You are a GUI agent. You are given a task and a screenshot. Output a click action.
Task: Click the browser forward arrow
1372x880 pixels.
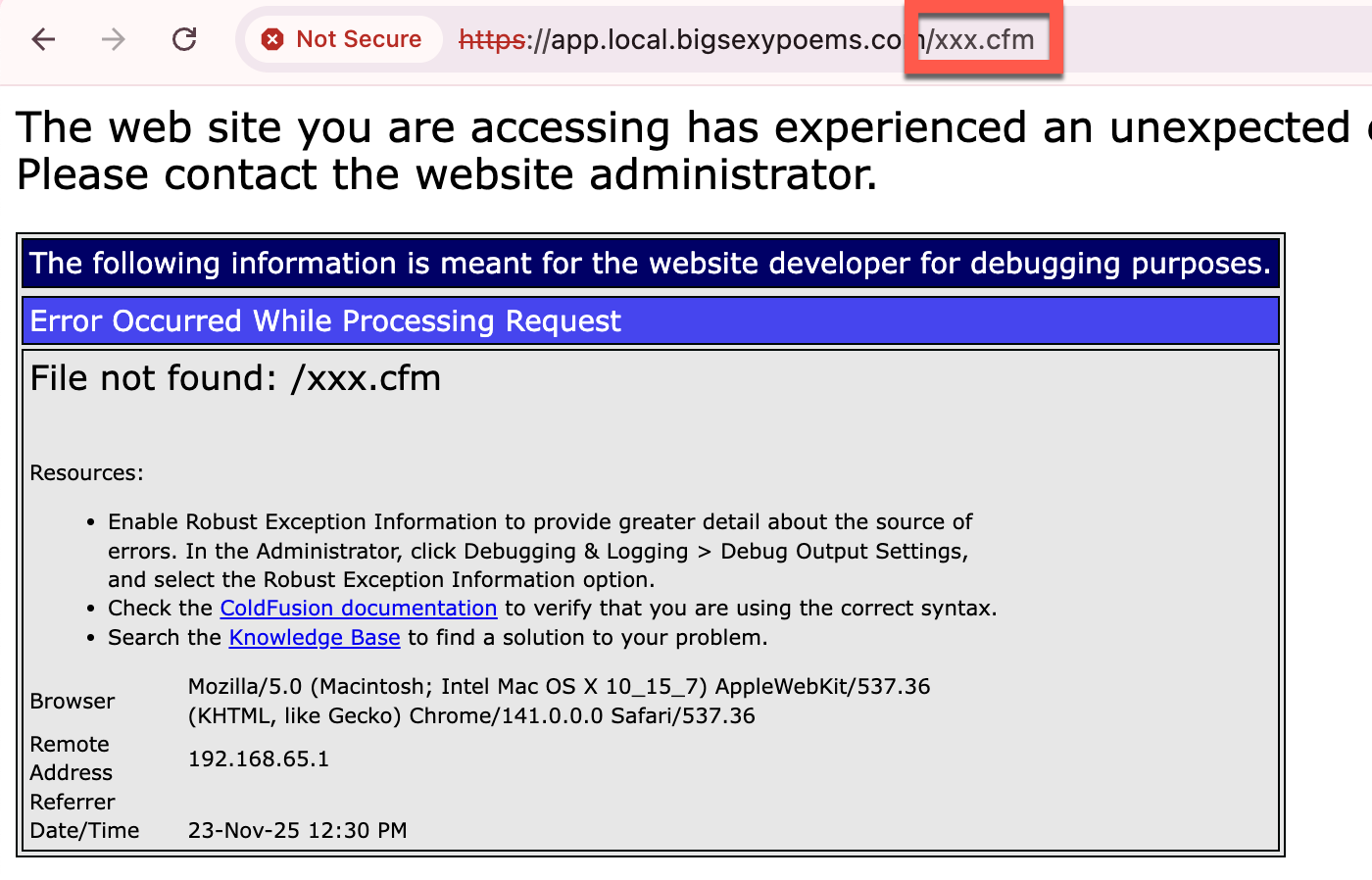(114, 39)
